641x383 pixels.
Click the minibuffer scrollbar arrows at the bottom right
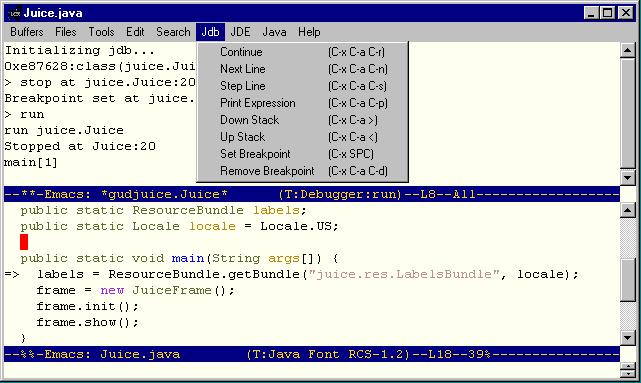(627, 370)
